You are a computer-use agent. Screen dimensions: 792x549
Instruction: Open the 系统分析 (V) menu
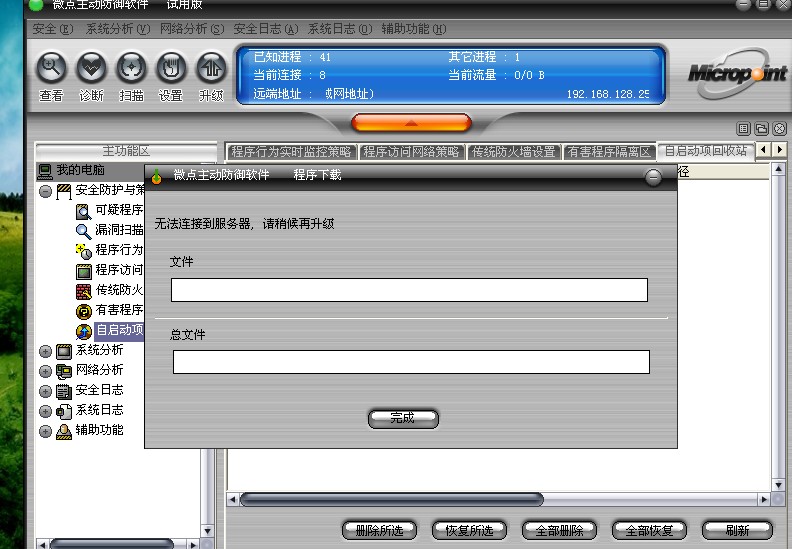tap(118, 29)
